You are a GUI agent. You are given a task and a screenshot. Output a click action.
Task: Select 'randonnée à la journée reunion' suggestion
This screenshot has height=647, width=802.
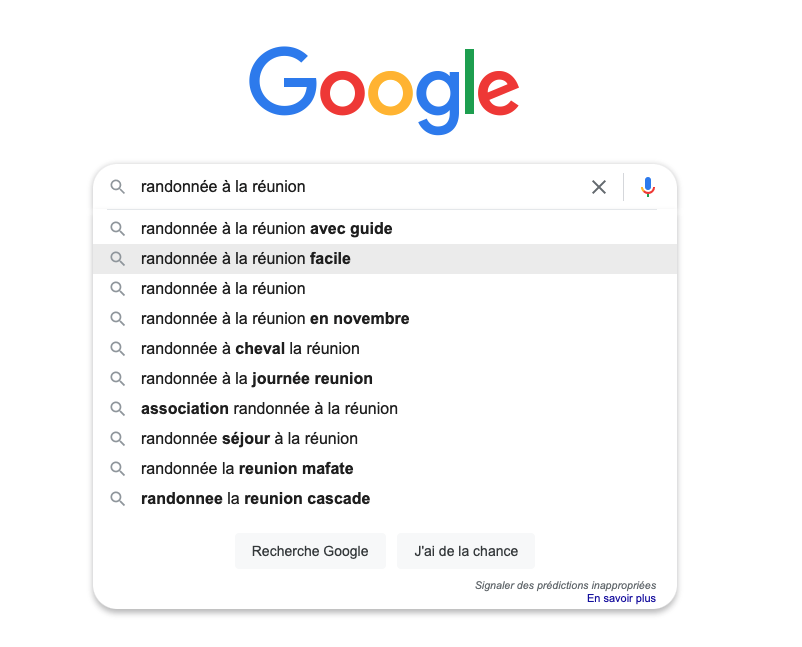(385, 378)
